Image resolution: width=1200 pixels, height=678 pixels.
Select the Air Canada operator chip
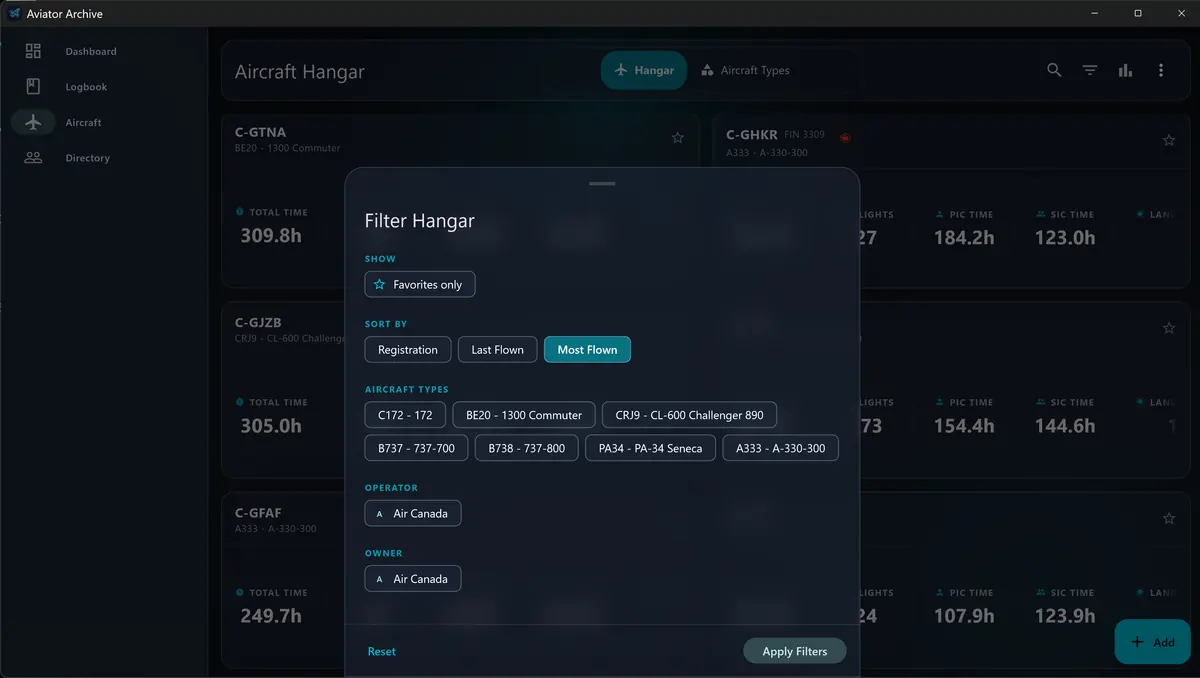tap(413, 513)
